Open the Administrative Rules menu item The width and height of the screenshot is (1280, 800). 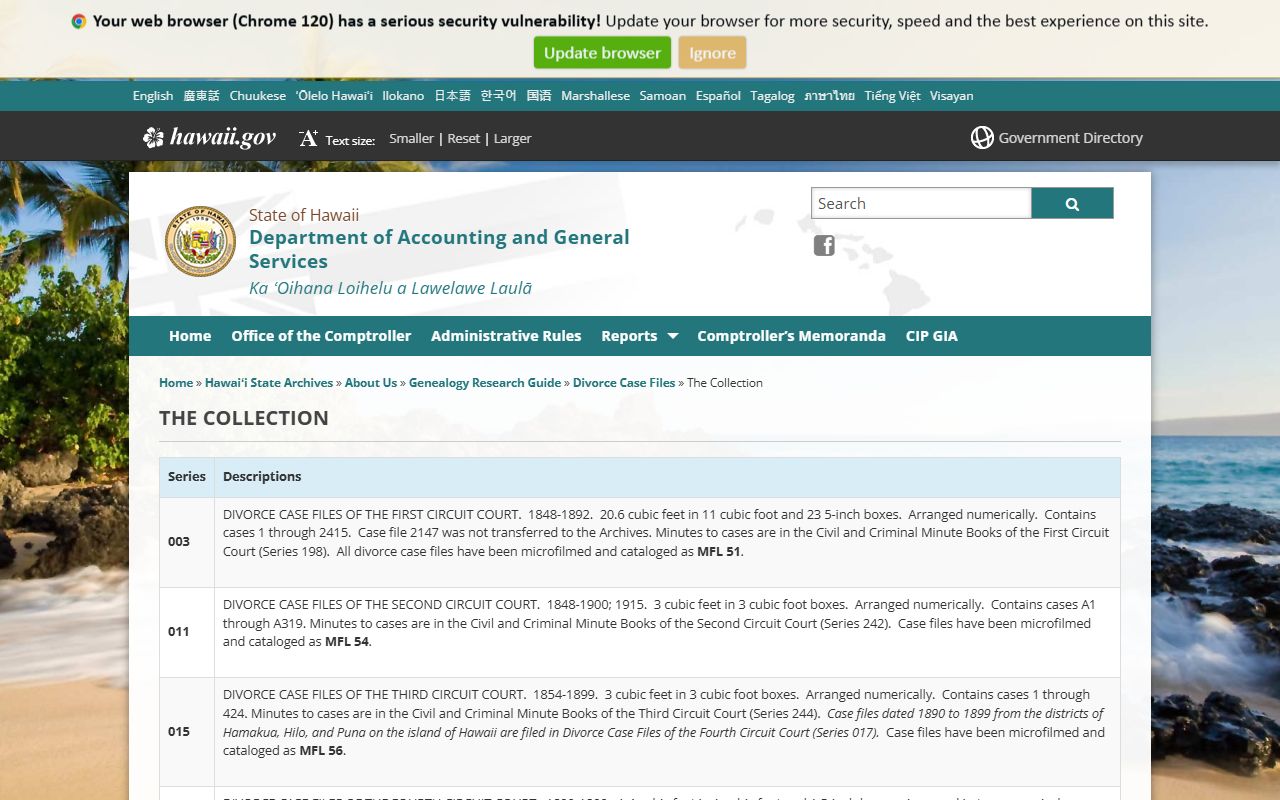coord(506,336)
